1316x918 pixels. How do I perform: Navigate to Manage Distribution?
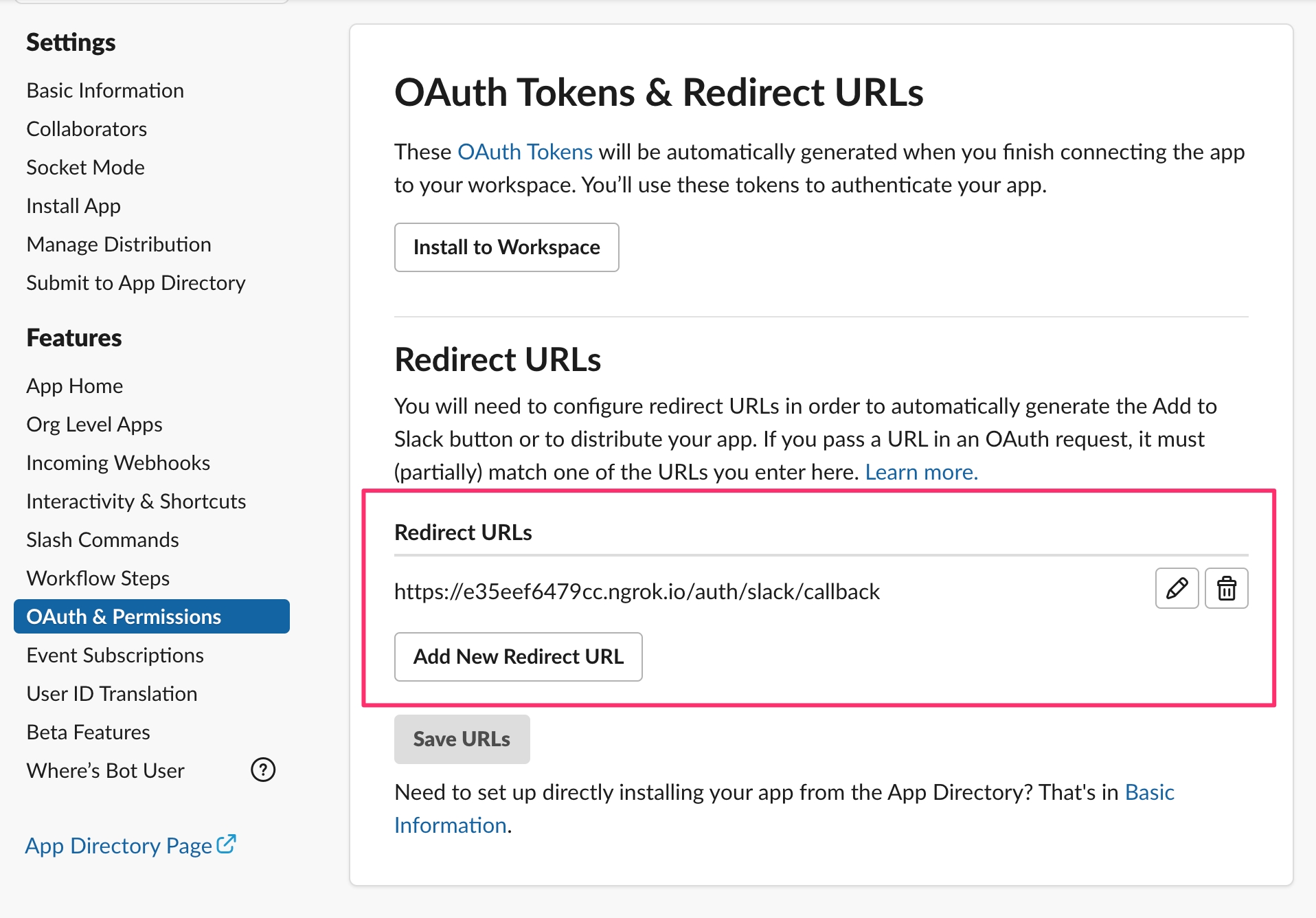click(119, 245)
